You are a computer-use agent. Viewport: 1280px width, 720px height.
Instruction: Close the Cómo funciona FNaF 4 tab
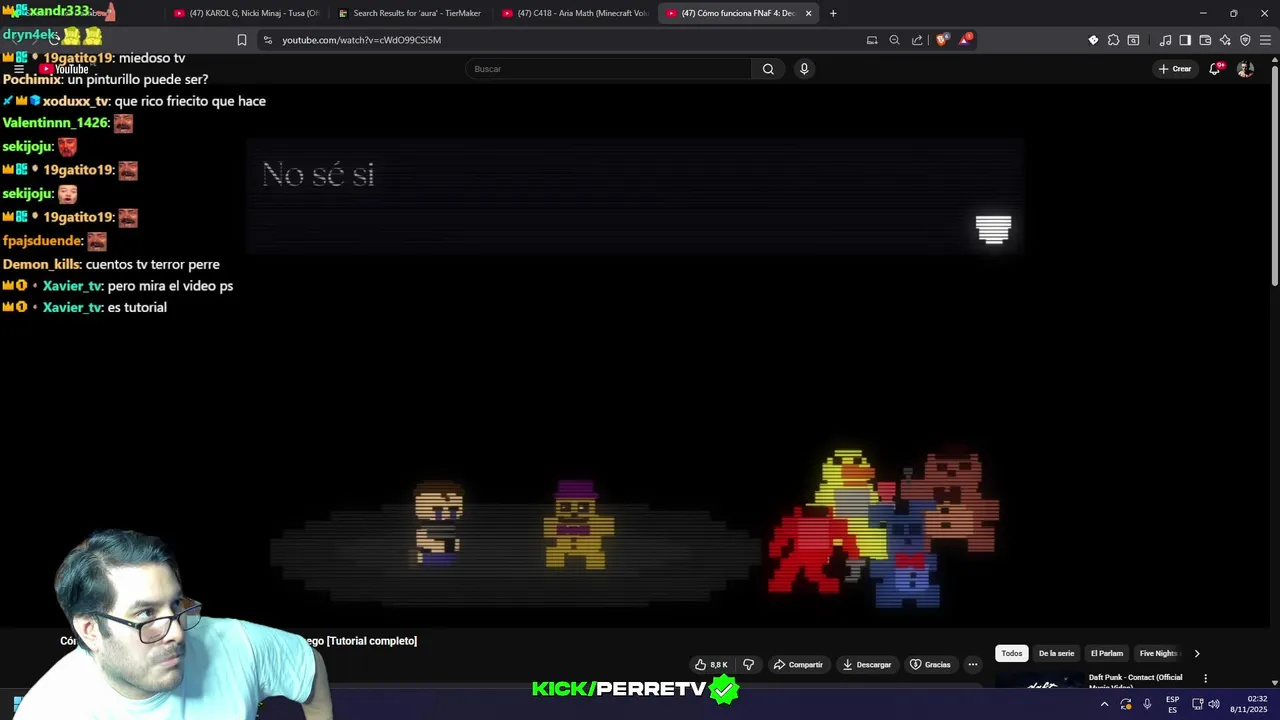pyautogui.click(x=808, y=13)
